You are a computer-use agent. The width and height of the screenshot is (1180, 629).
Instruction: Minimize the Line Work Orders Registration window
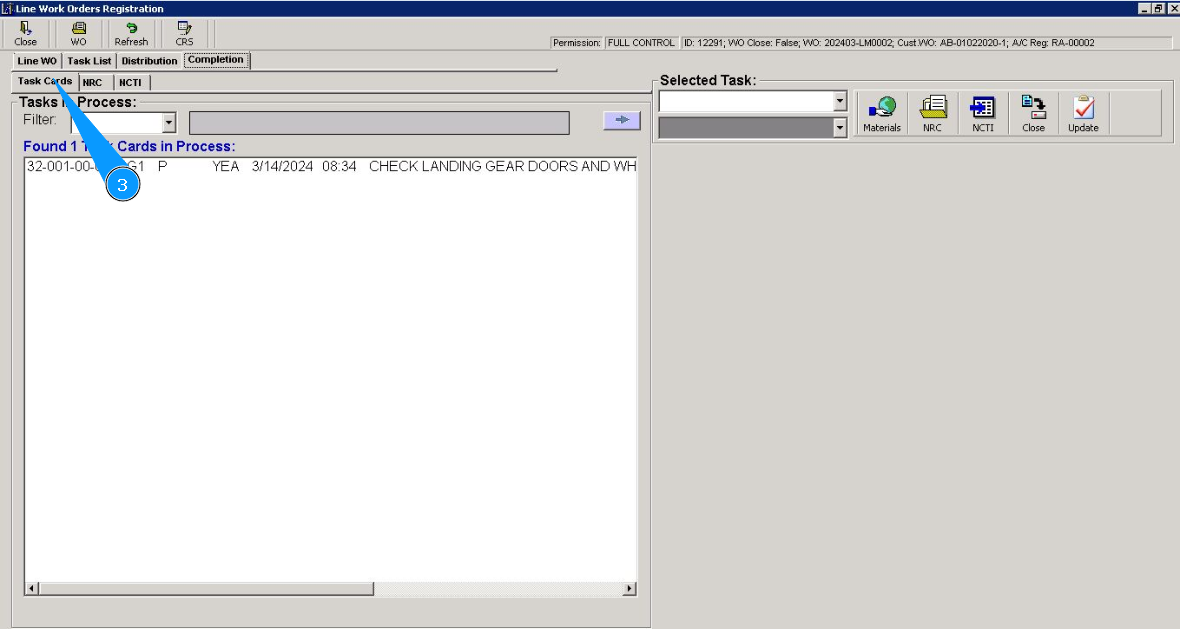tap(1144, 8)
